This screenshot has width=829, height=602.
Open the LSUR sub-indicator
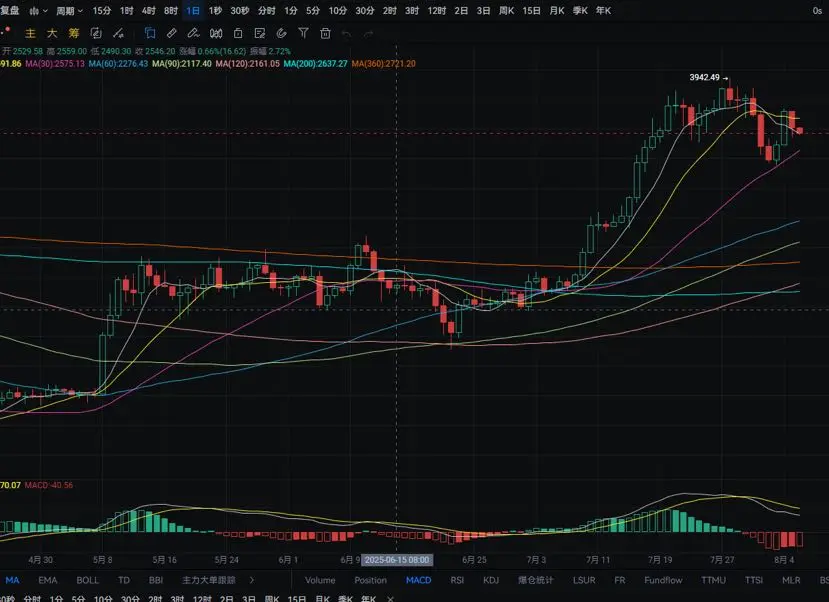(584, 580)
